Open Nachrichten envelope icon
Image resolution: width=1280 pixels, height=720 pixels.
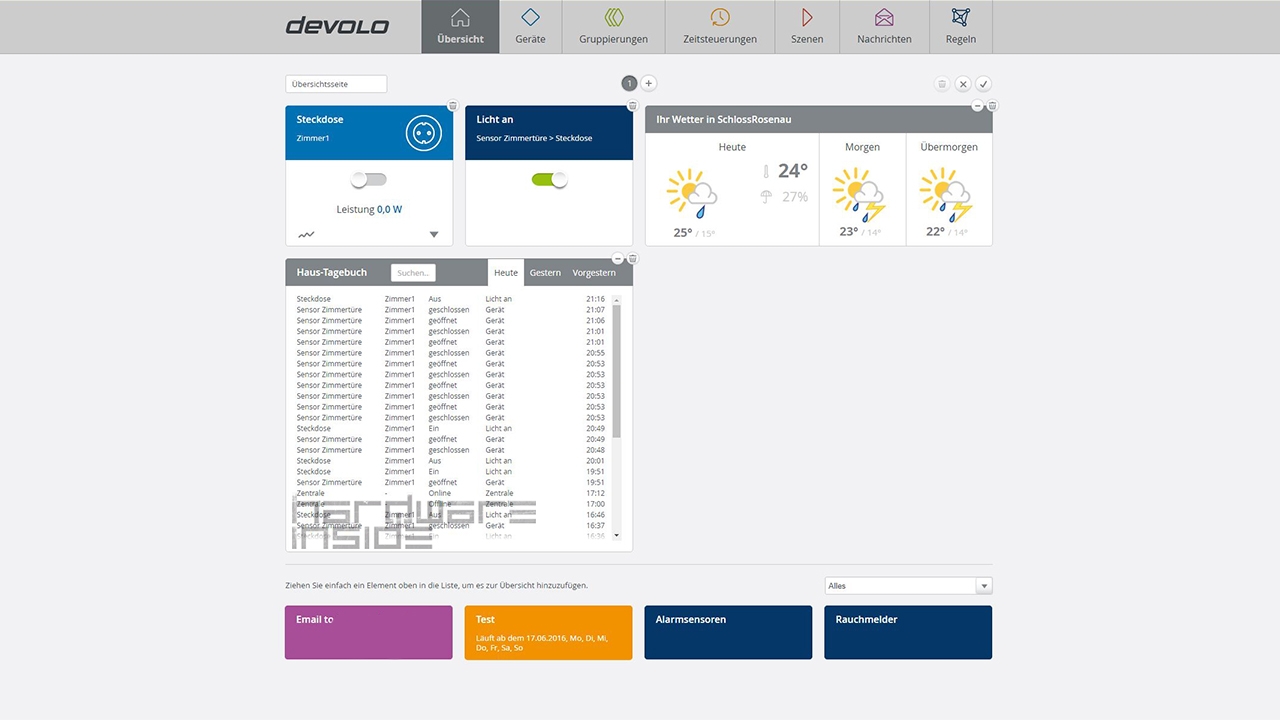884,18
